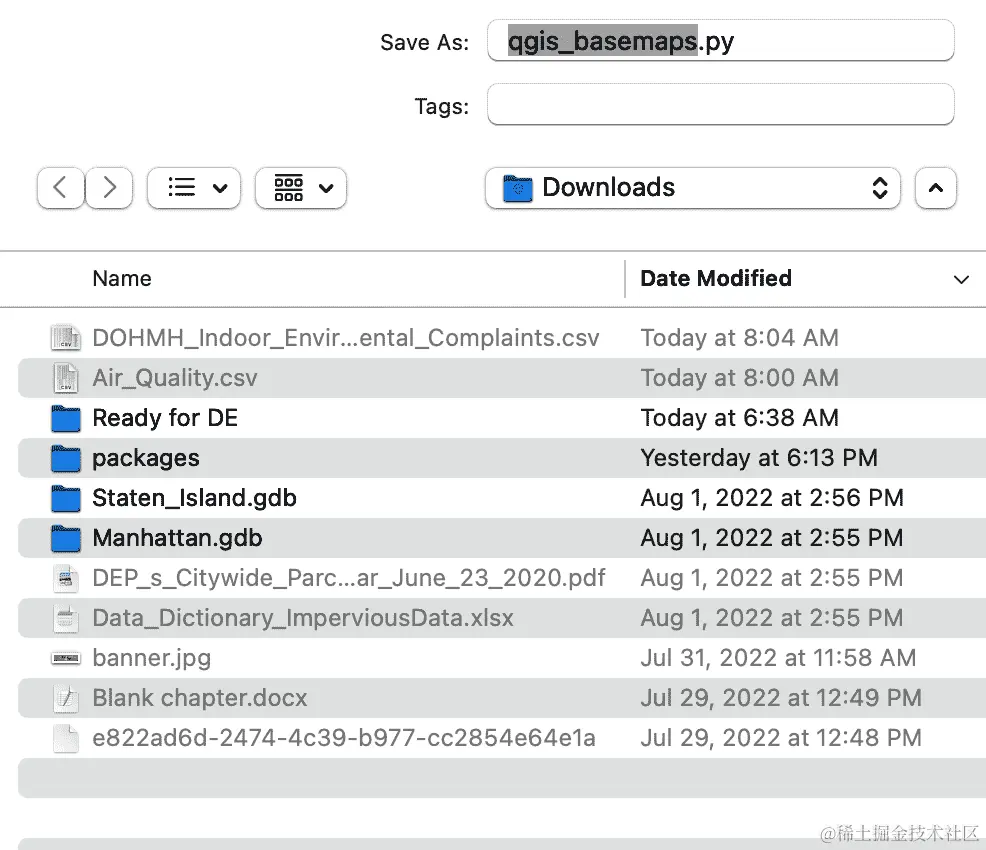The width and height of the screenshot is (986, 850).
Task: Click date 'Today at 6:38 AM'
Action: 740,418
